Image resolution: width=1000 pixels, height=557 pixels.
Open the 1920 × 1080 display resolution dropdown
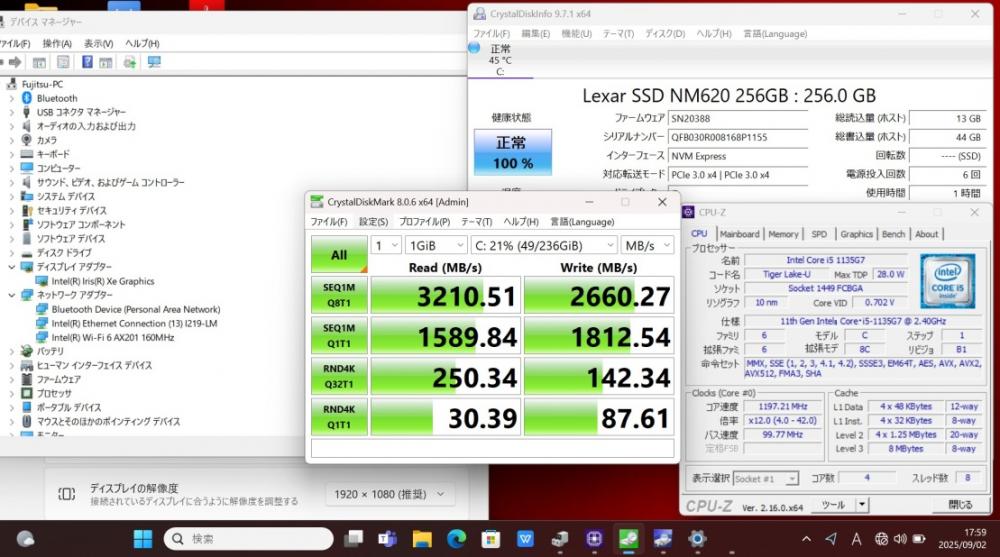(389, 494)
